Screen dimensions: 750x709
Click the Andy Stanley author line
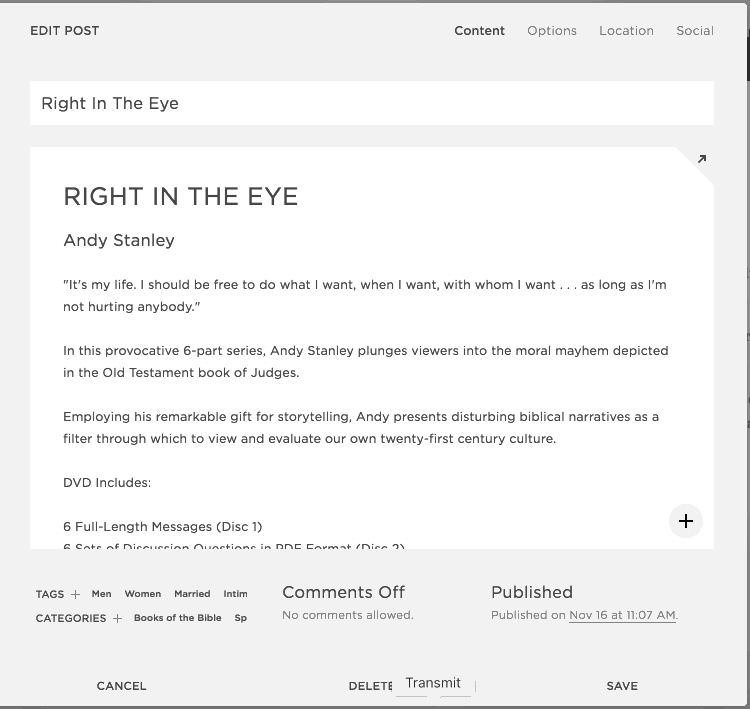pyautogui.click(x=119, y=240)
